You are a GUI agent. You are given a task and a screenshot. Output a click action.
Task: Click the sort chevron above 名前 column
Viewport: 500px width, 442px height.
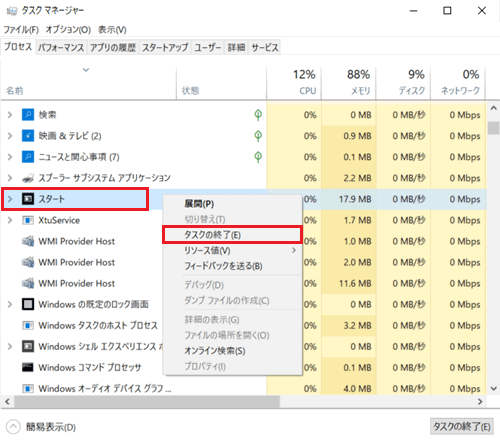click(86, 70)
